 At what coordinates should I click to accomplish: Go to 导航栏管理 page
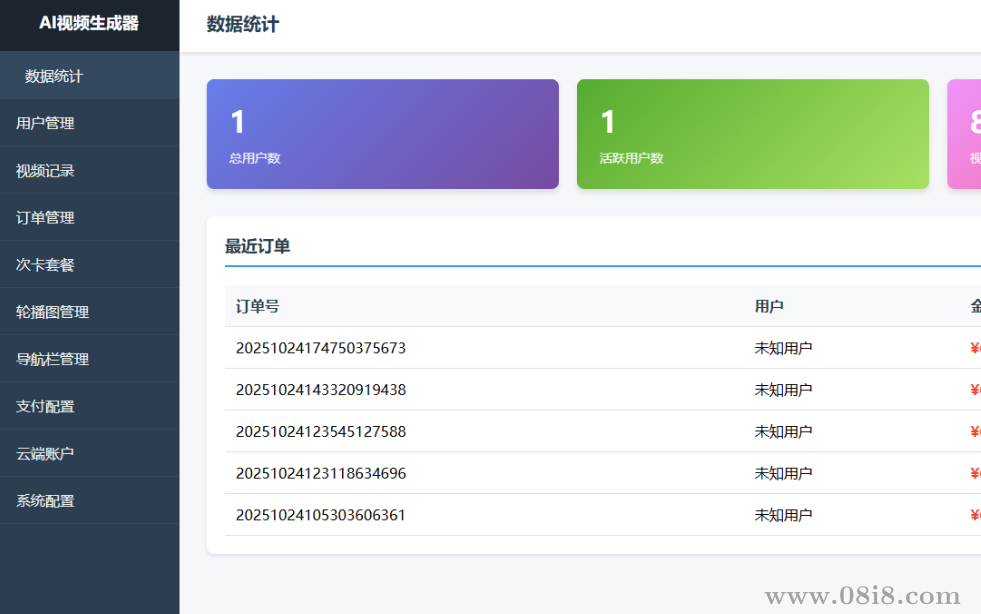(51, 358)
